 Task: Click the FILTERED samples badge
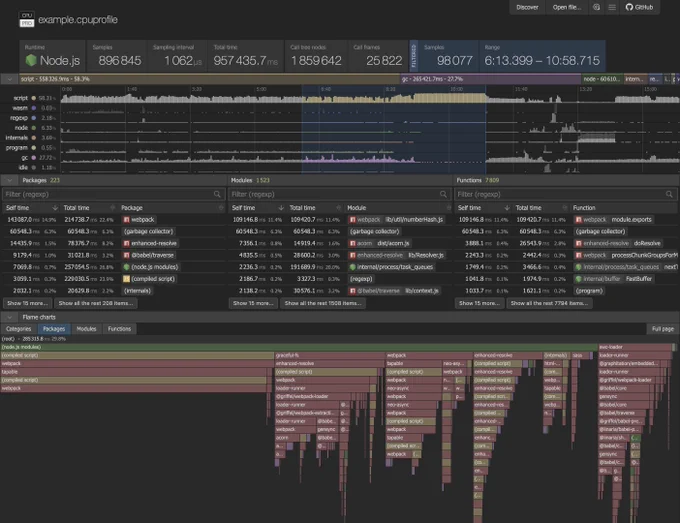pyautogui.click(x=414, y=56)
